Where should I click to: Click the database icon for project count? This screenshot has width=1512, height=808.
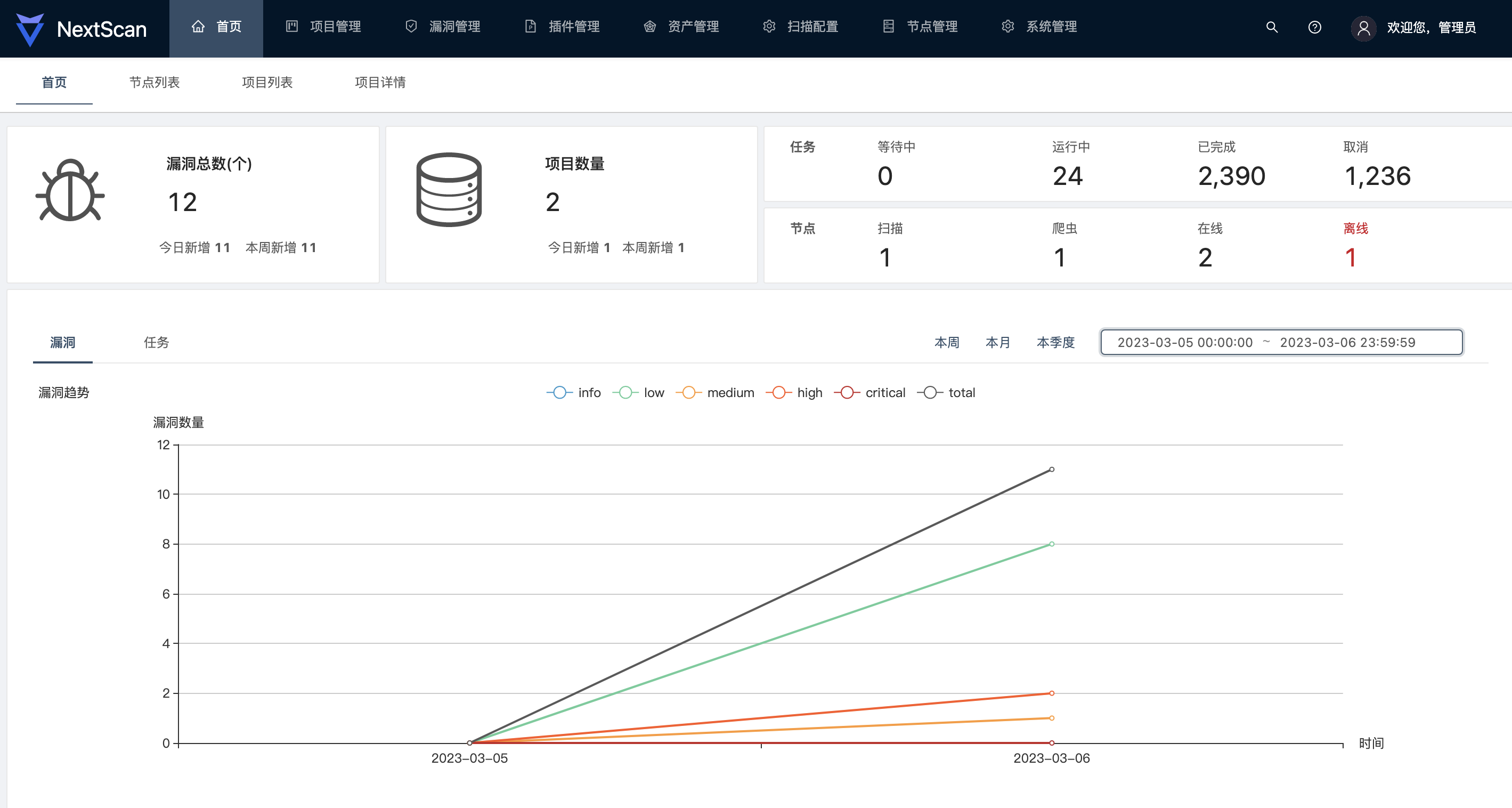(449, 190)
